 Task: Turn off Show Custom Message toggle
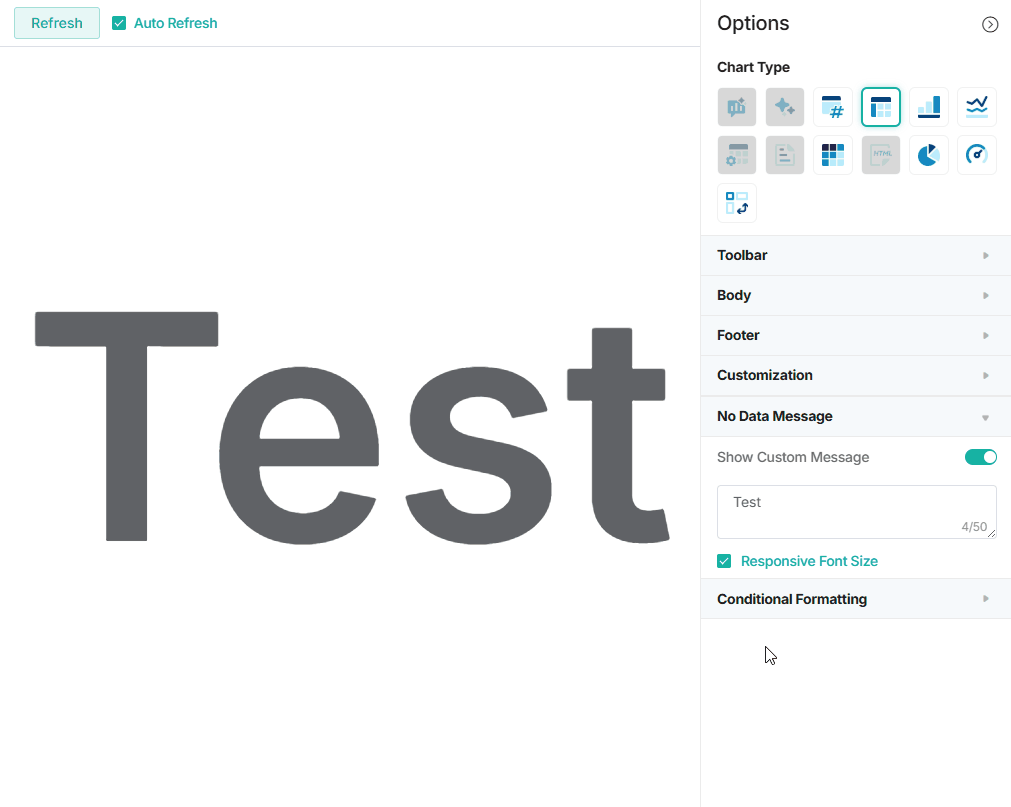(x=980, y=457)
